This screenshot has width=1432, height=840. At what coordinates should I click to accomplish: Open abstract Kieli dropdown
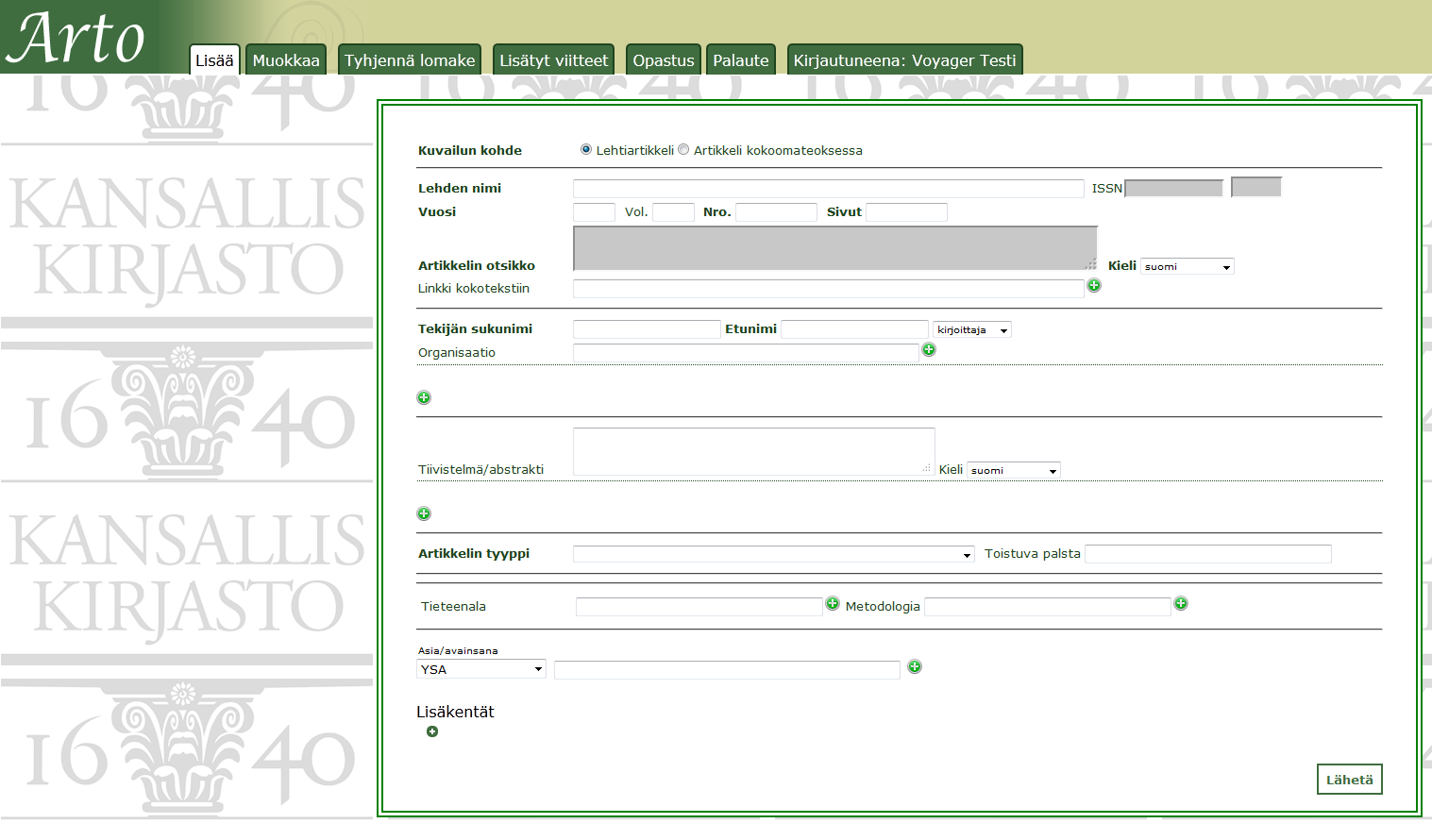tap(1014, 470)
